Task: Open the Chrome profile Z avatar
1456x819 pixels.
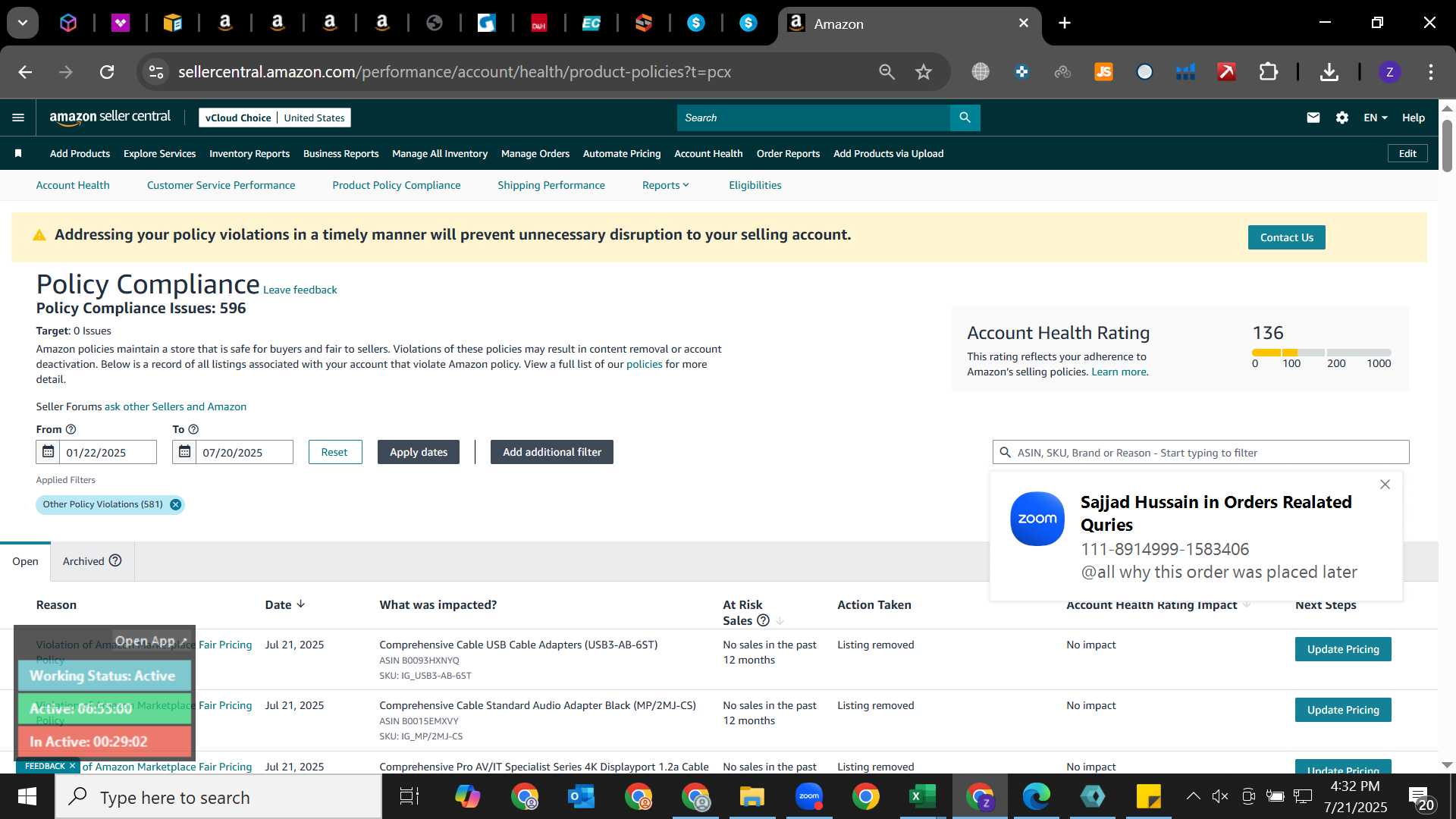Action: [x=1389, y=72]
